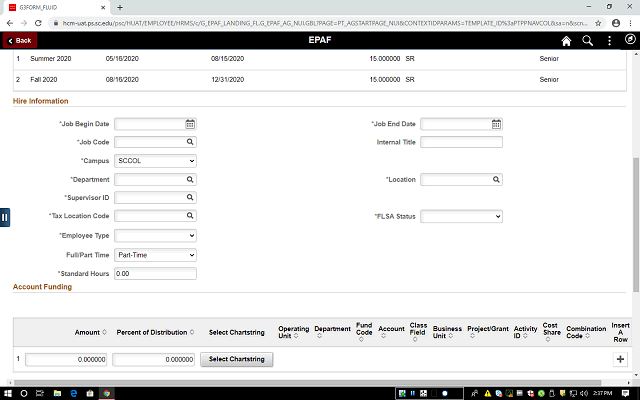640x400 pixels.
Task: Click the browser address bar URL
Action: pyautogui.click(x=324, y=23)
